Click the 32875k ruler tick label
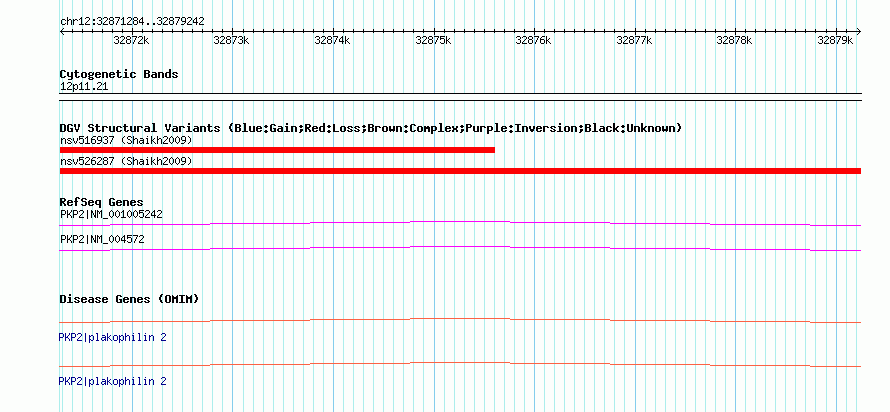 point(433,40)
